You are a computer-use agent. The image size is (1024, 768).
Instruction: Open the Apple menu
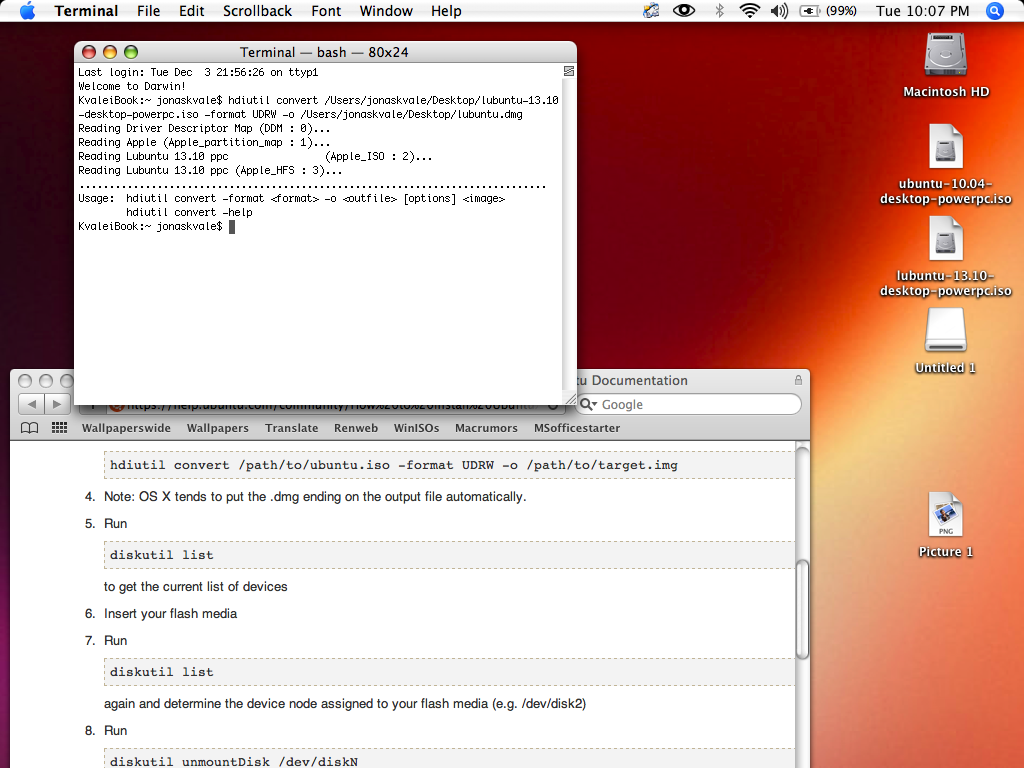point(27,10)
